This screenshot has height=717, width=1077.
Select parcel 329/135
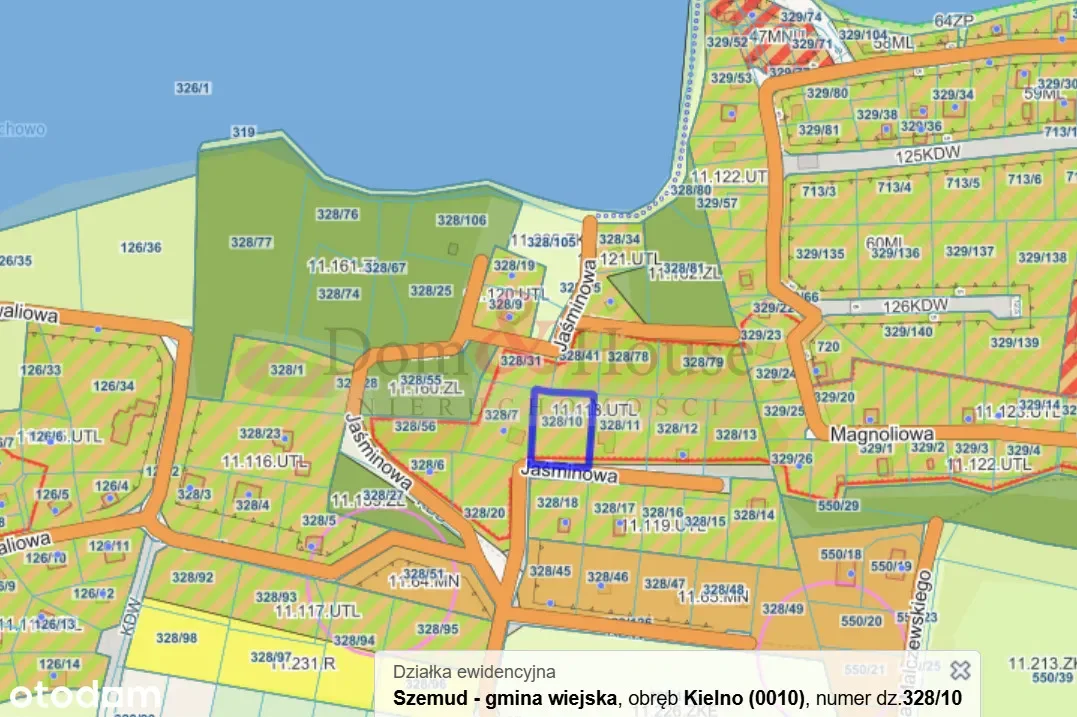click(x=820, y=253)
